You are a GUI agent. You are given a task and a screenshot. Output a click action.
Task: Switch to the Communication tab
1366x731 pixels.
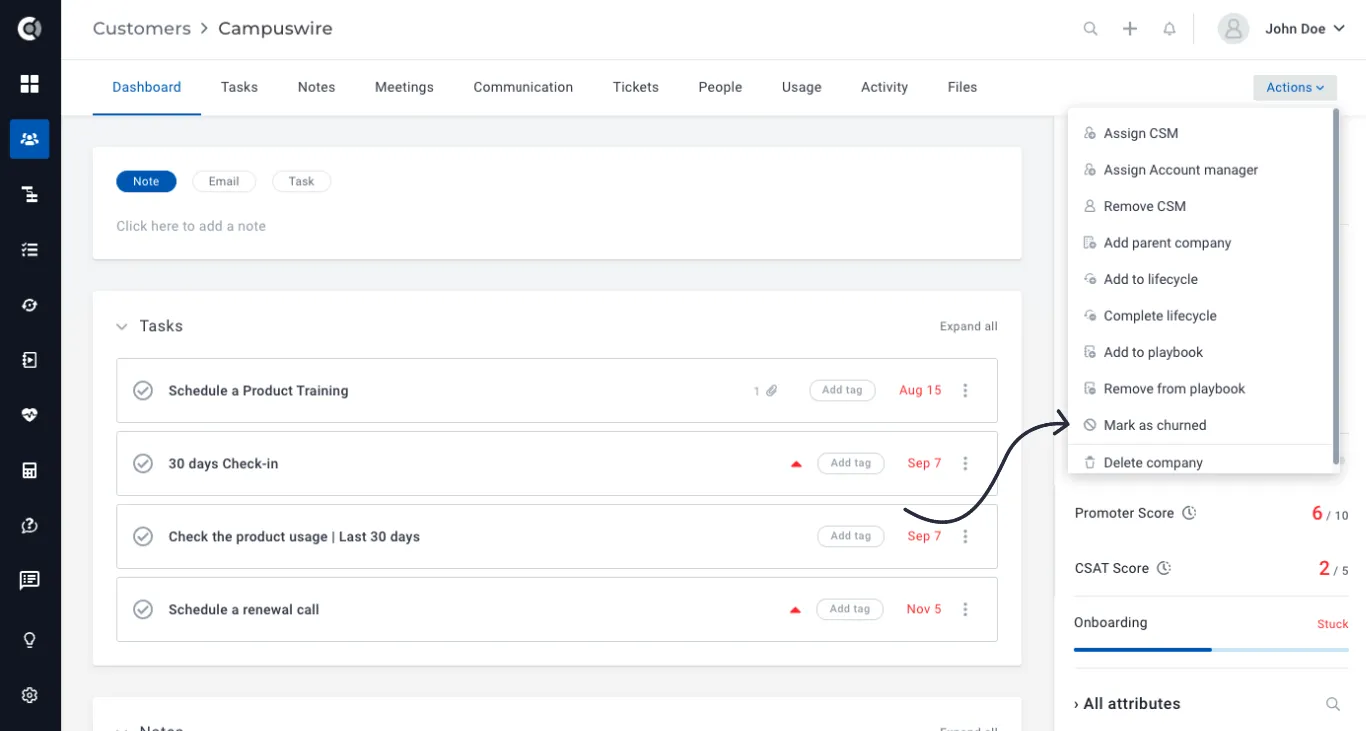pos(523,87)
